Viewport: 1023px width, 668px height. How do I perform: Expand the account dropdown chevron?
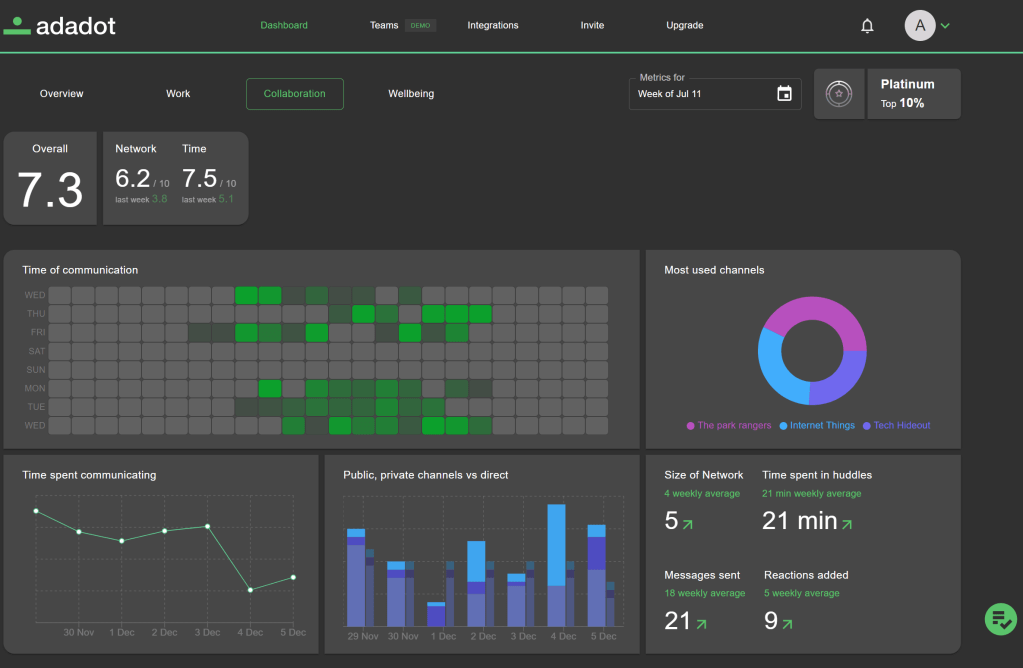pyautogui.click(x=945, y=26)
